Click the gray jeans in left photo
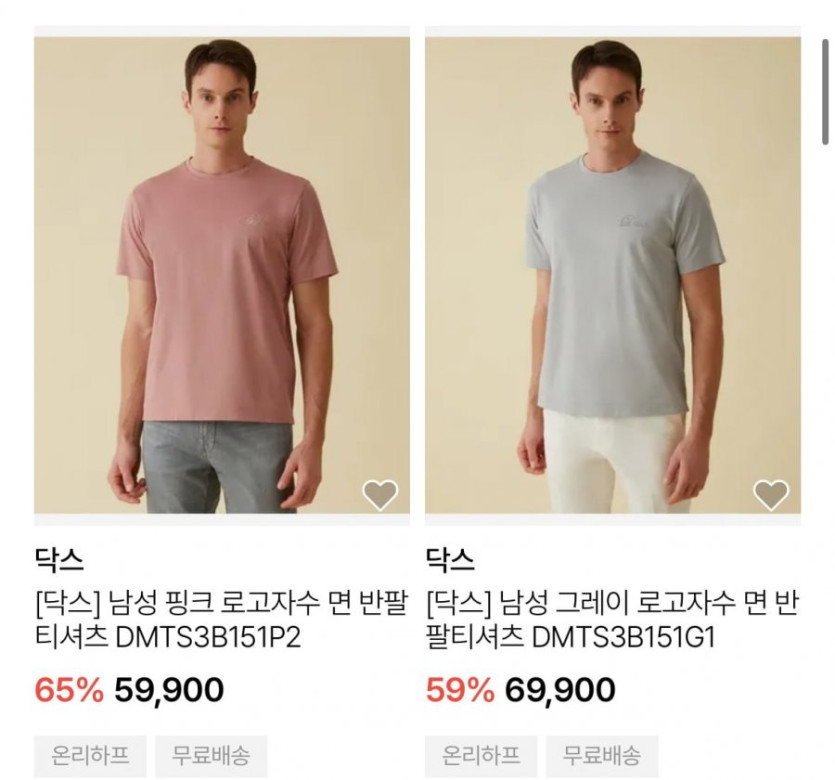The image size is (835, 780). point(218,467)
